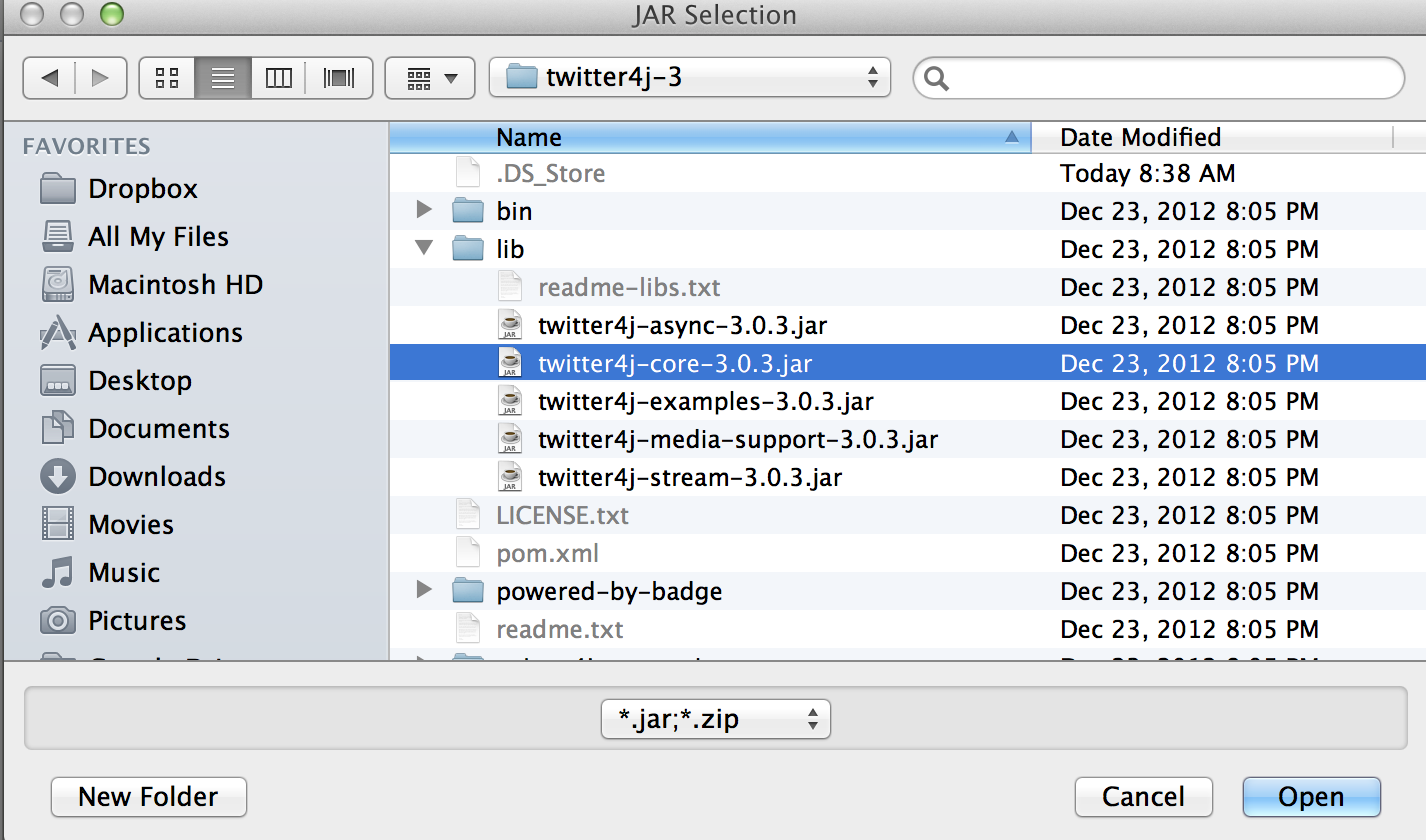Viewport: 1426px width, 840px height.
Task: Click the magnifying glass search icon
Action: point(937,78)
